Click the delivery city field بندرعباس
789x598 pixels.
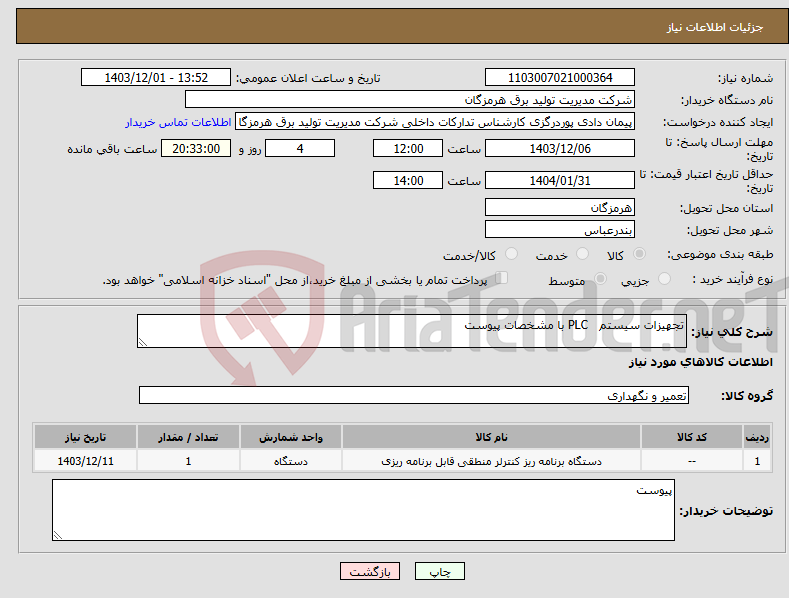pyautogui.click(x=560, y=230)
